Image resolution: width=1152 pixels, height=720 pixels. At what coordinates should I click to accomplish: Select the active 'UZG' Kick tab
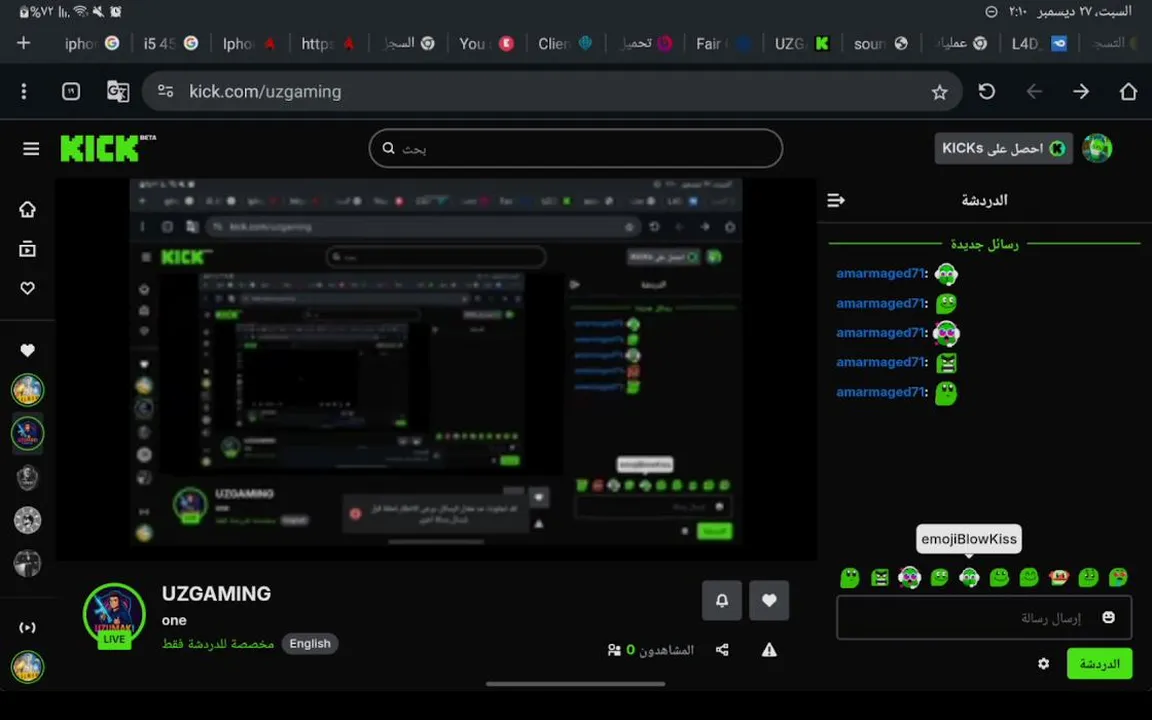click(802, 43)
